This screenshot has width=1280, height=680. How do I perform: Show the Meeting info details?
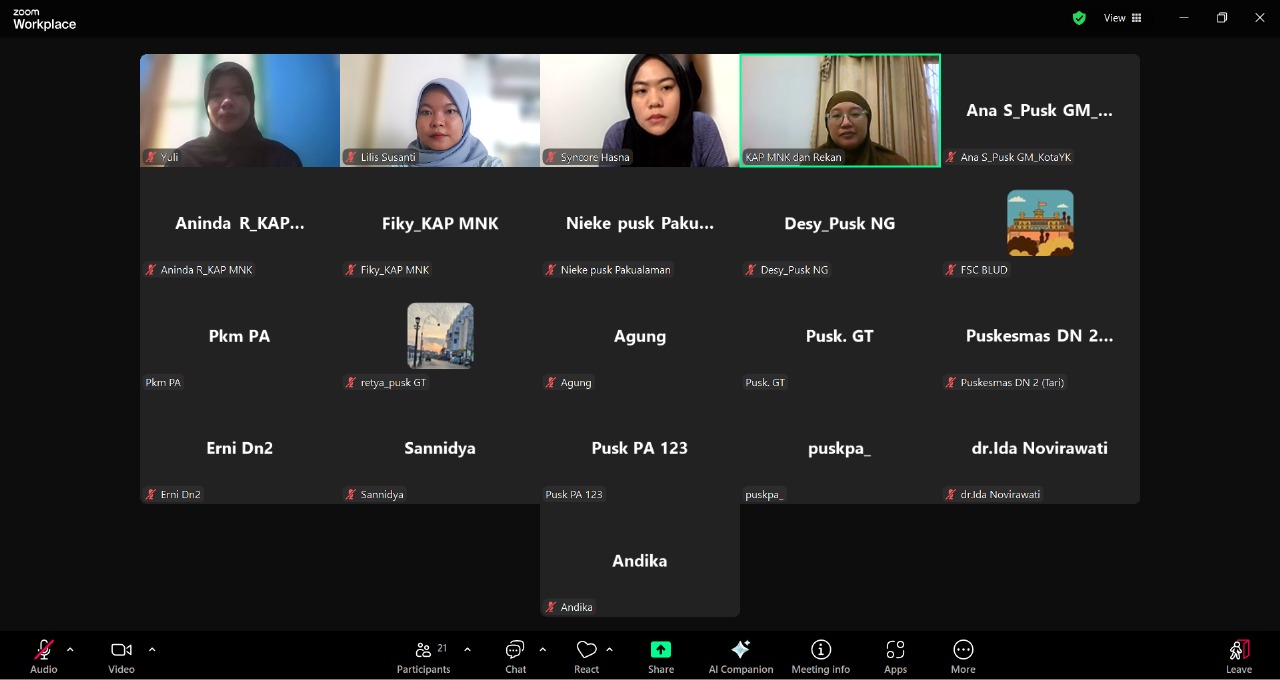pos(820,655)
